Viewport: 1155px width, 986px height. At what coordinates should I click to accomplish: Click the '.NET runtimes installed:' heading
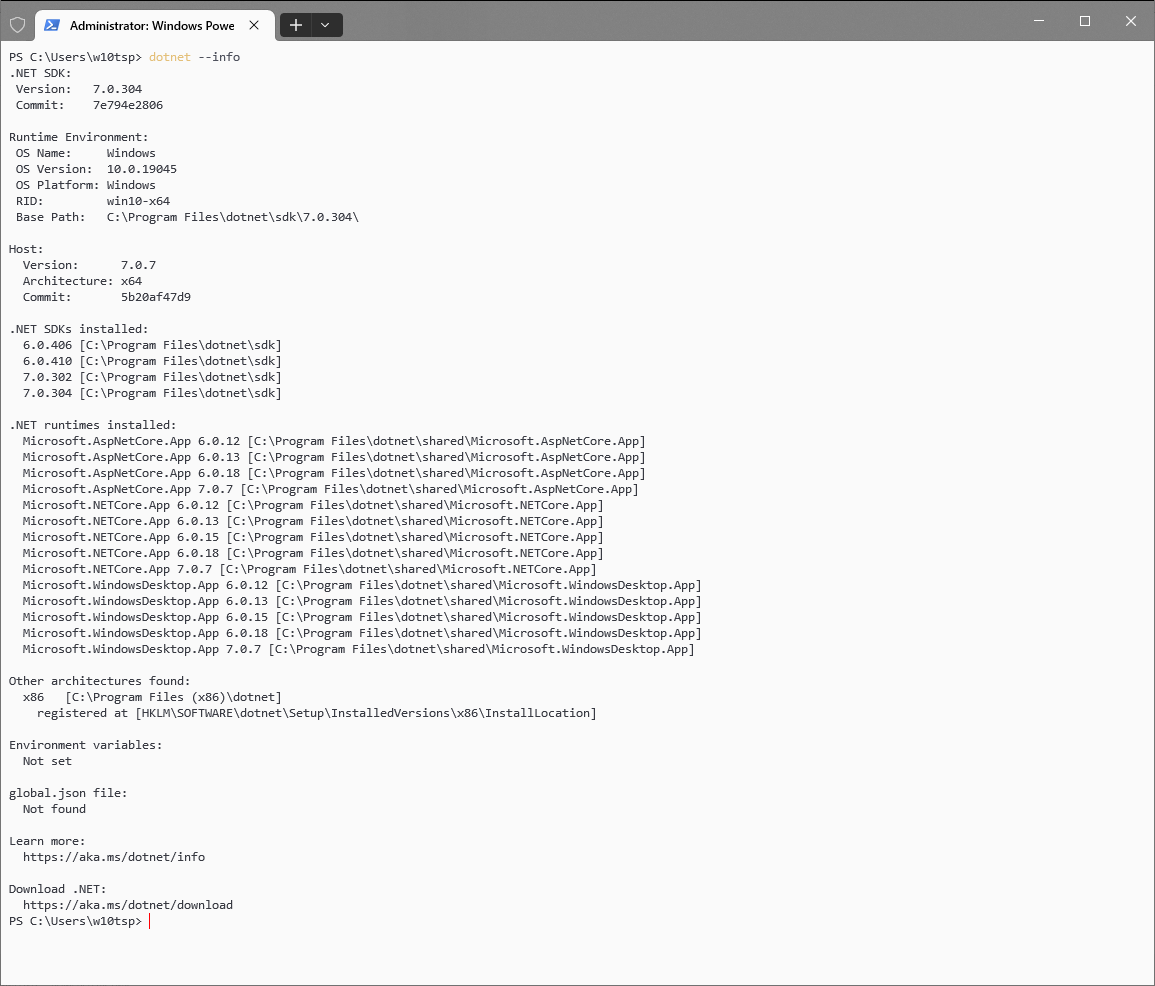coord(93,426)
